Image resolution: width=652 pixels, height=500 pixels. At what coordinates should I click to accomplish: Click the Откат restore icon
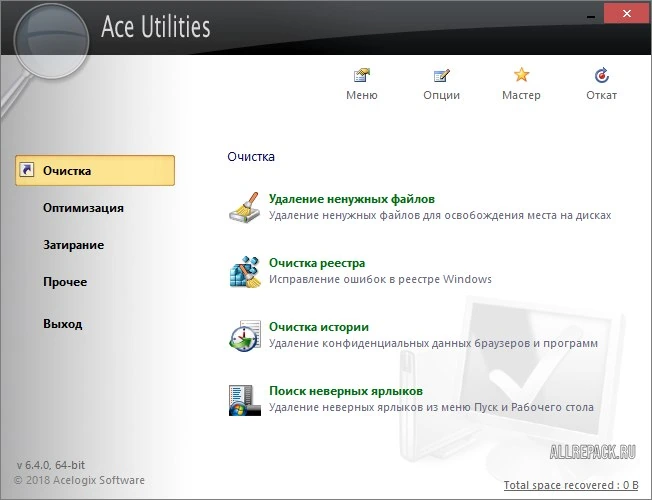point(601,75)
